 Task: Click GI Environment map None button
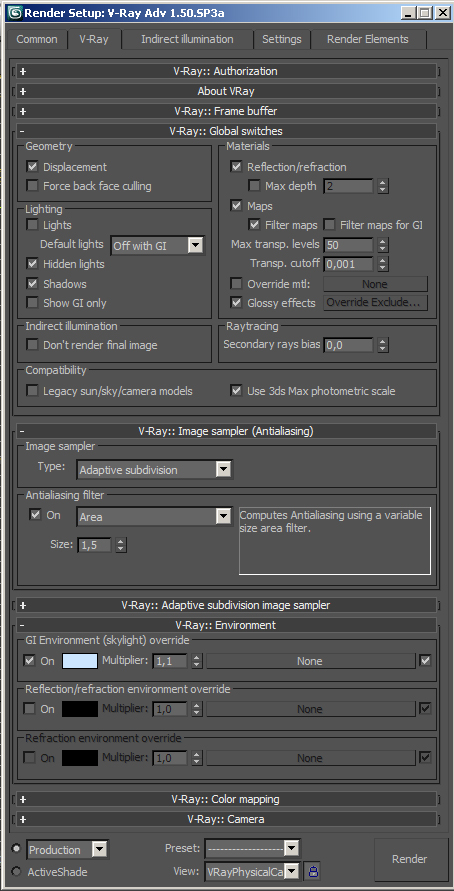310,661
